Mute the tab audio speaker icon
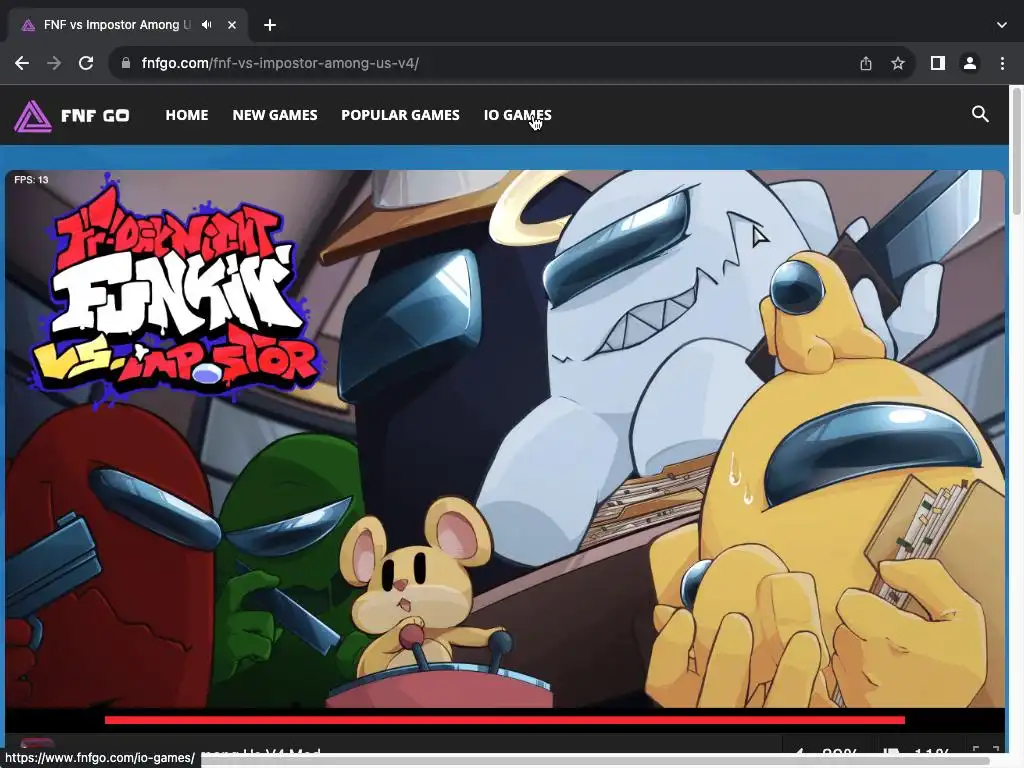The width and height of the screenshot is (1024, 768). pos(207,25)
